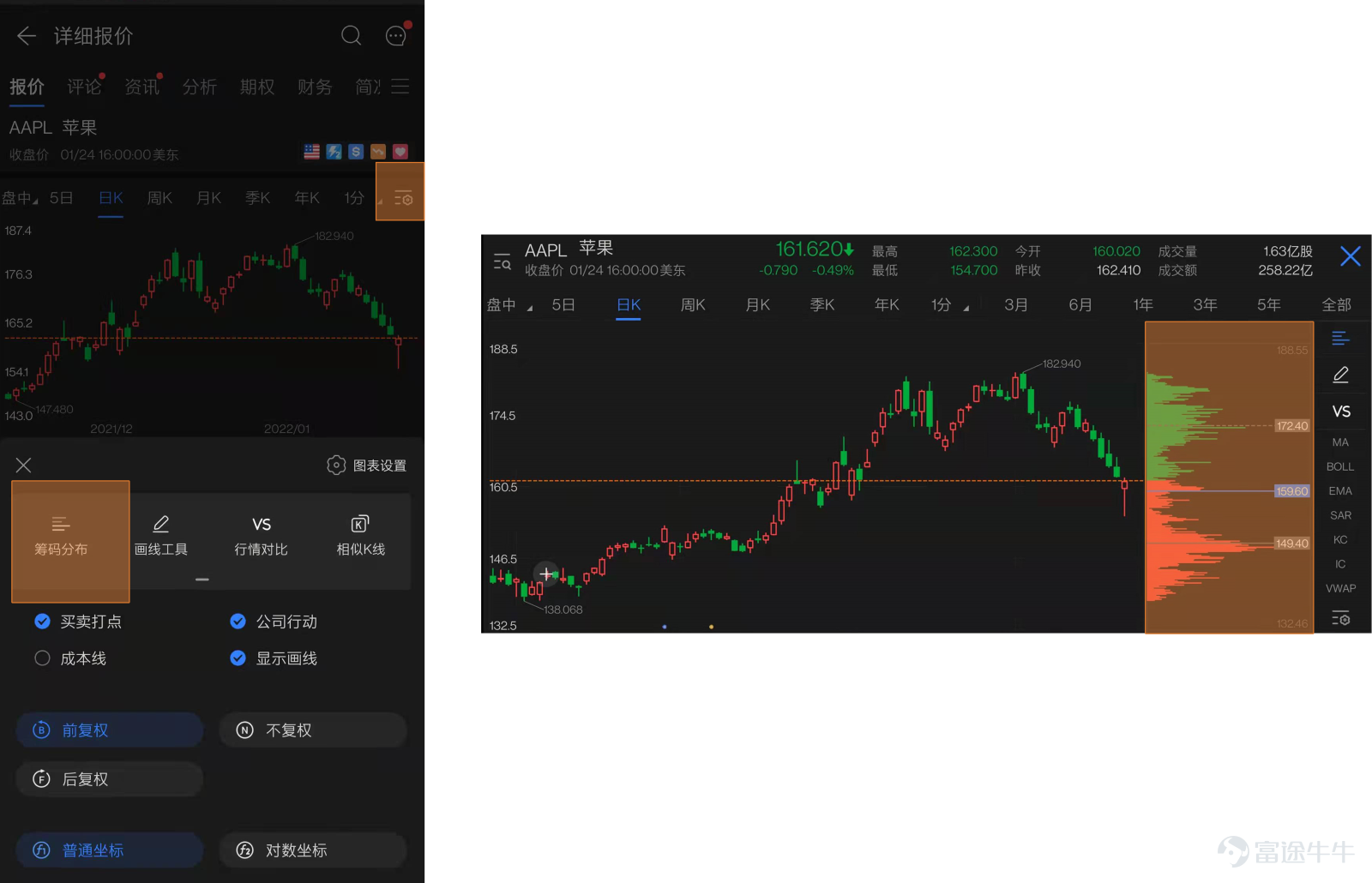This screenshot has height=883, width=1372.
Task: Select 对数坐标 logarithmic scale
Action: coord(313,850)
